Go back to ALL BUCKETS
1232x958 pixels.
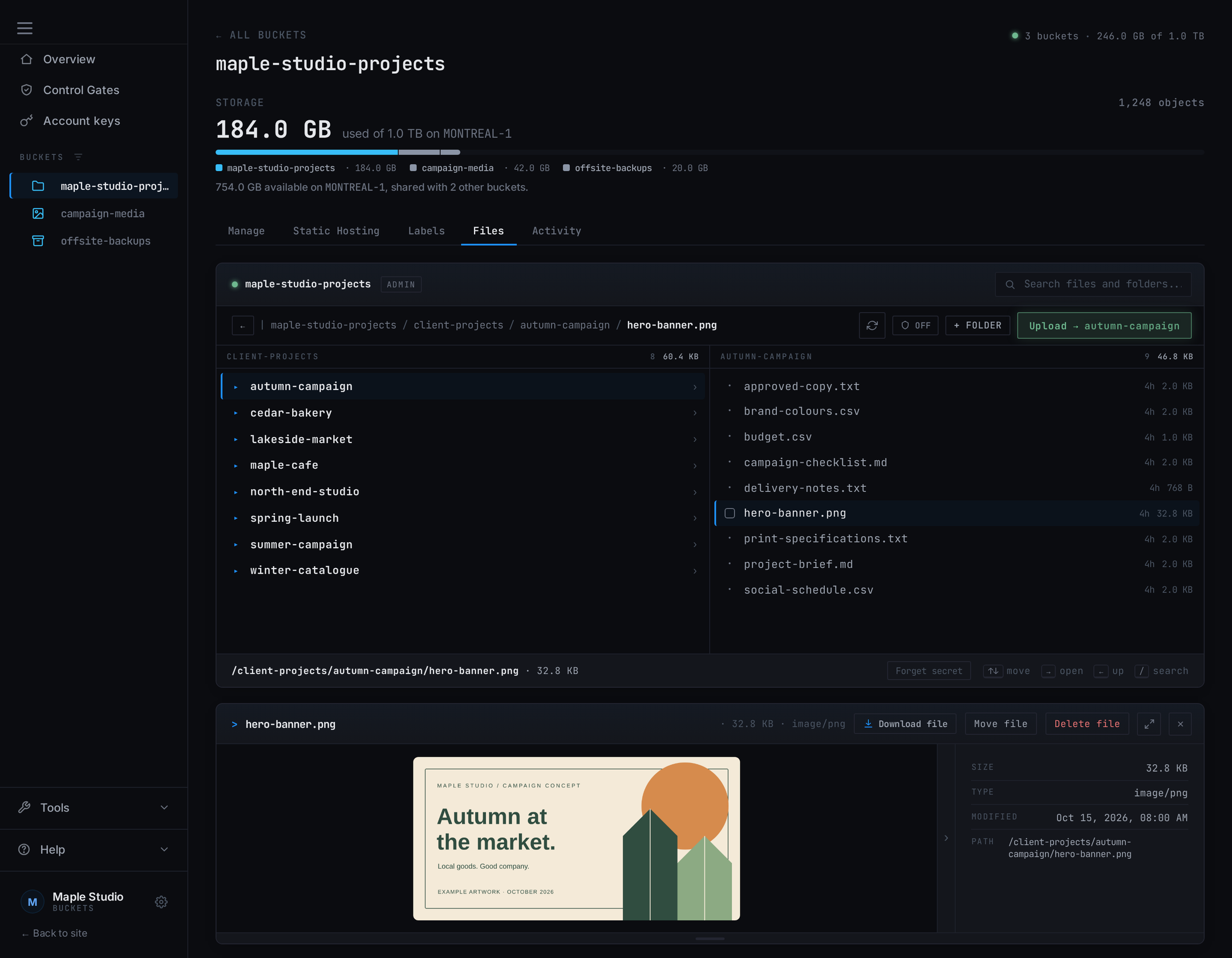(x=261, y=35)
